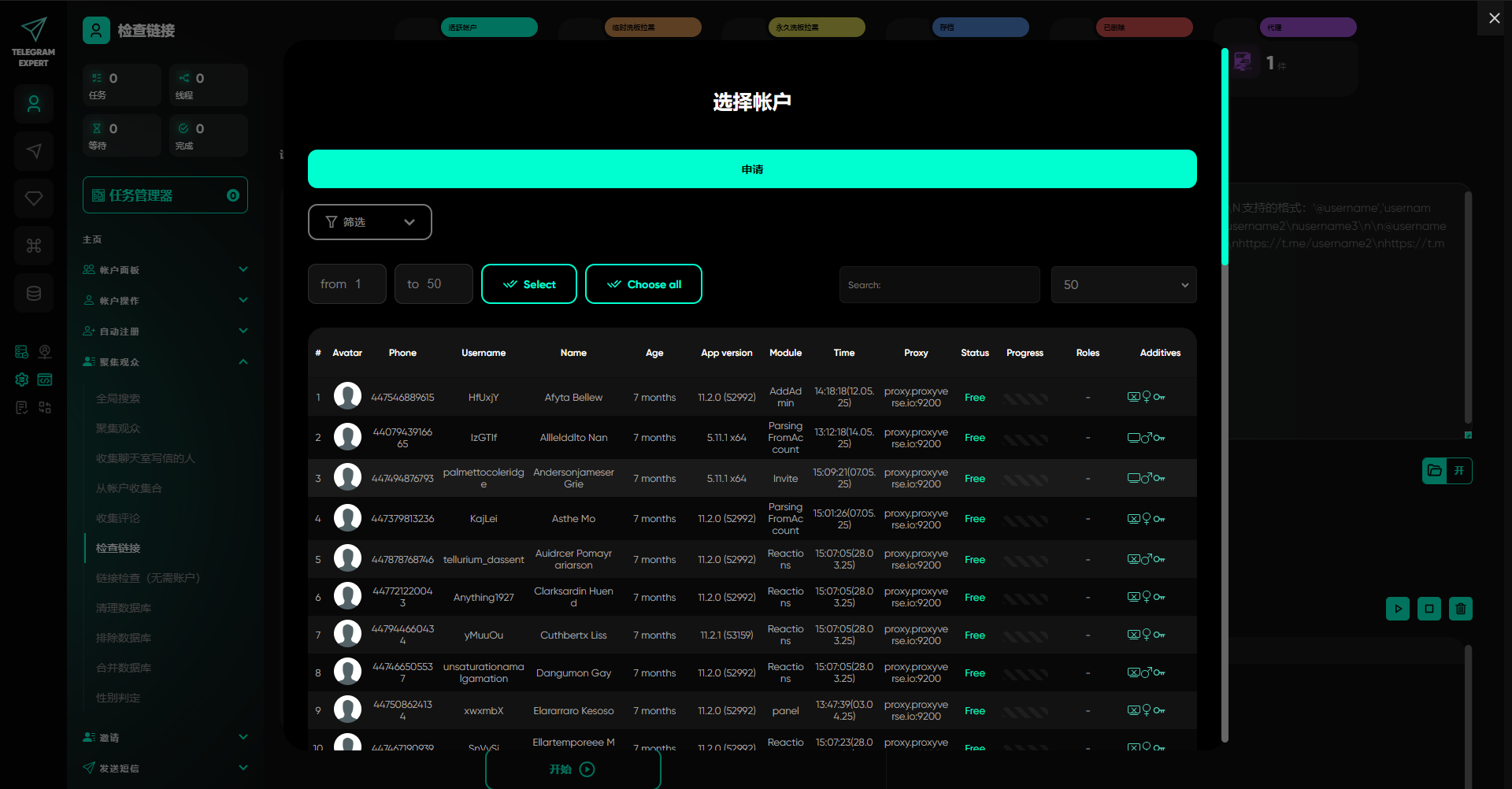The image size is (1512, 789).
Task: Click the 任务管理器 task manager entry
Action: coord(165,195)
